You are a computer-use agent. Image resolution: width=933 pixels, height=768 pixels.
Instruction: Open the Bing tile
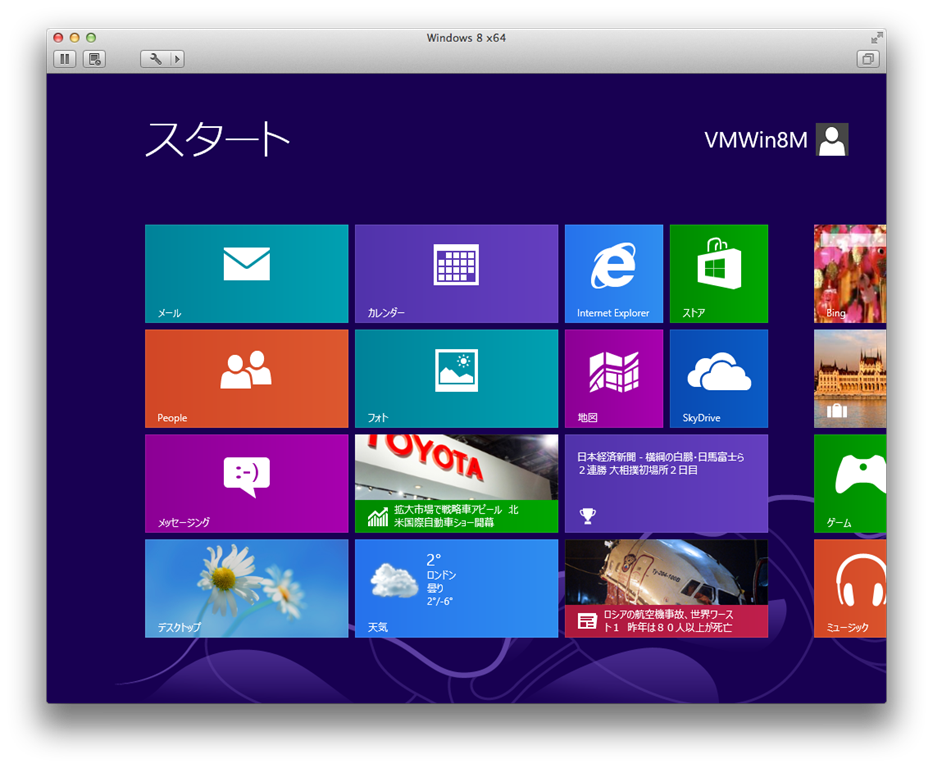(850, 274)
